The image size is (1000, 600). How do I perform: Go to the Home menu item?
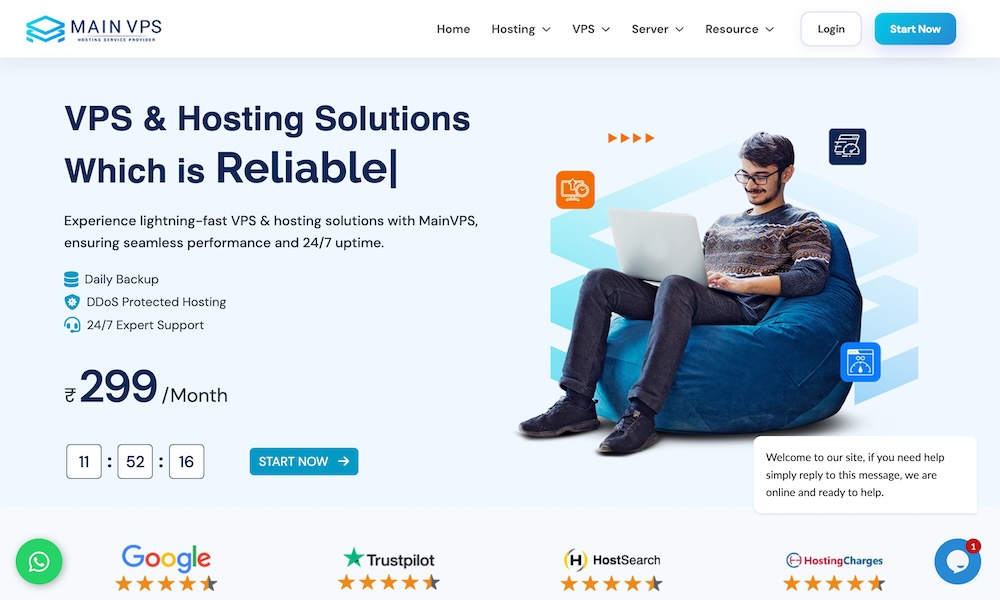point(453,29)
